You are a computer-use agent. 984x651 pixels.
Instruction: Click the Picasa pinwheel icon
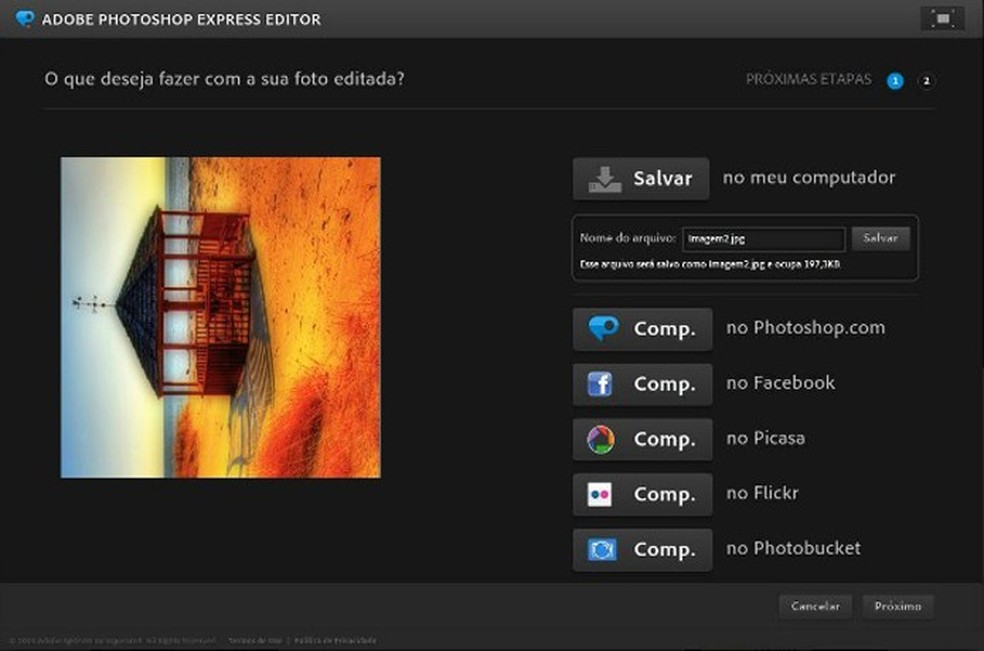click(x=601, y=439)
